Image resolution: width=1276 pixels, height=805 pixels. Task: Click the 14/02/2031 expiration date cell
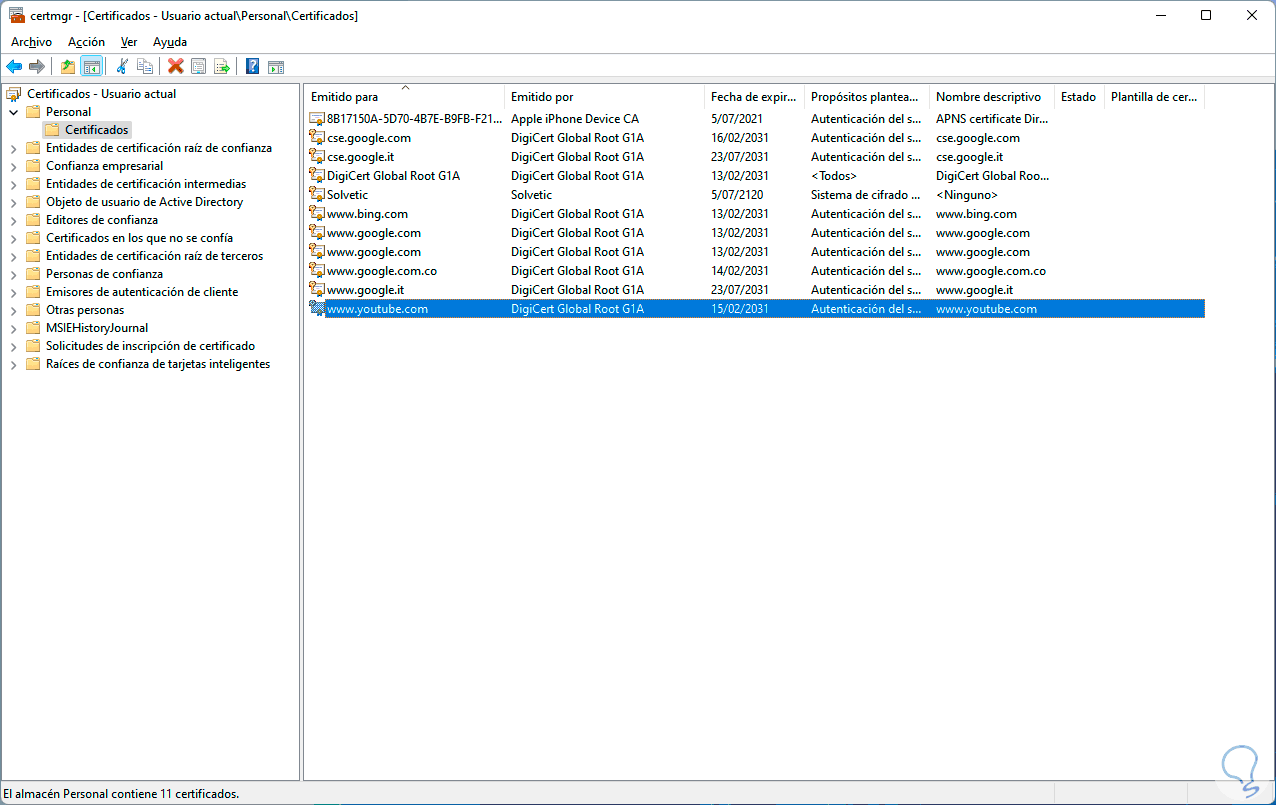point(740,271)
